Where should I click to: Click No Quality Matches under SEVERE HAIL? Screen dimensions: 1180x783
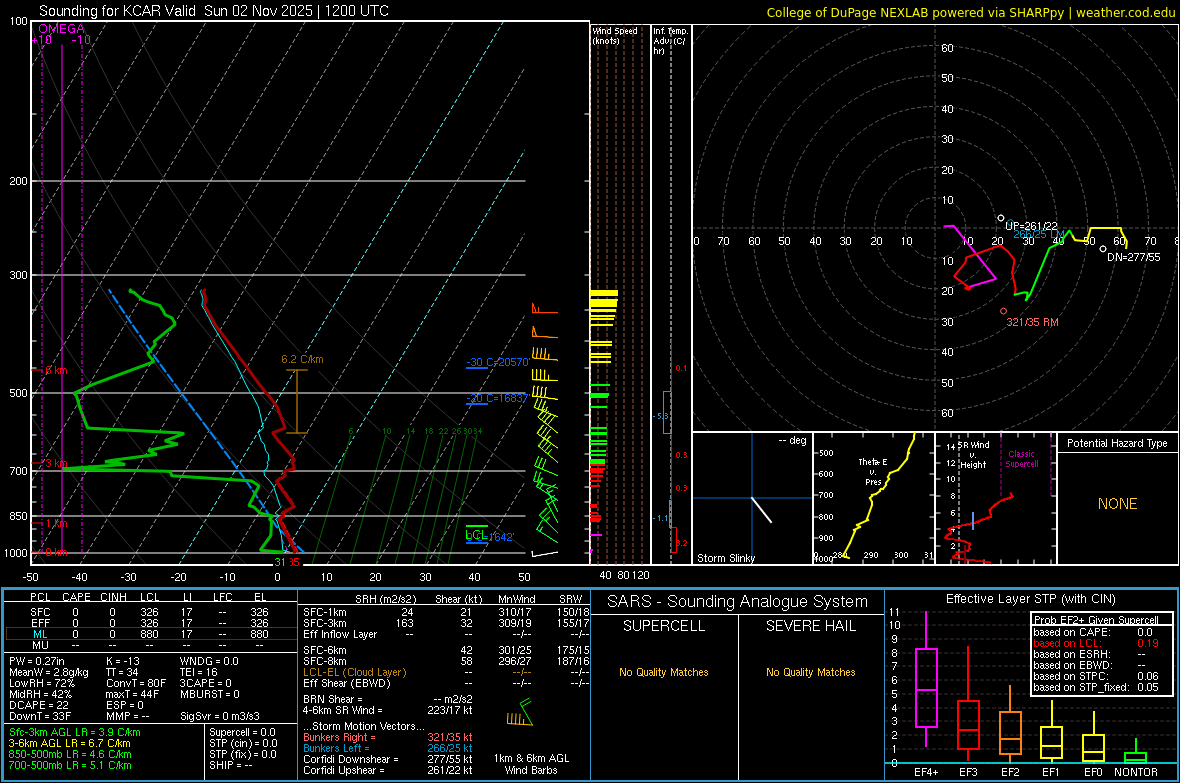810,672
